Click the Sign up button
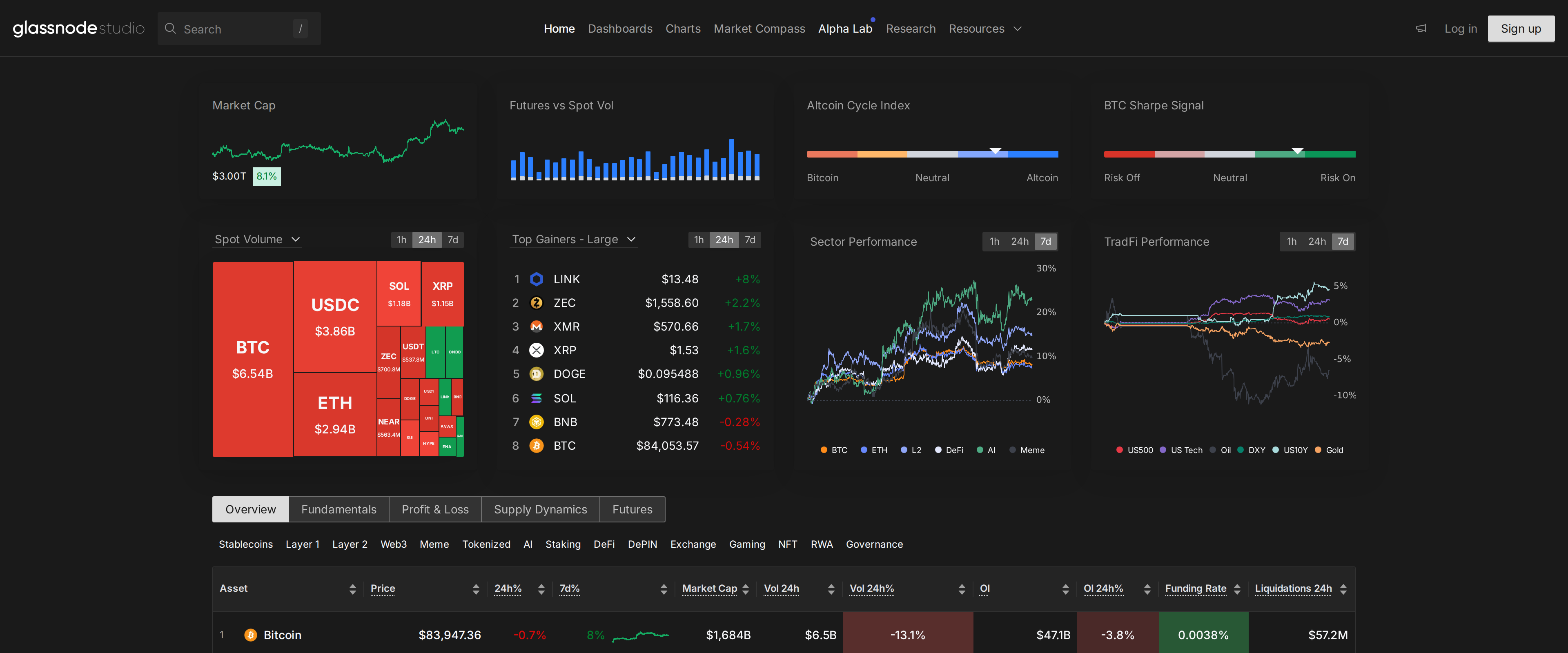 pos(1521,29)
